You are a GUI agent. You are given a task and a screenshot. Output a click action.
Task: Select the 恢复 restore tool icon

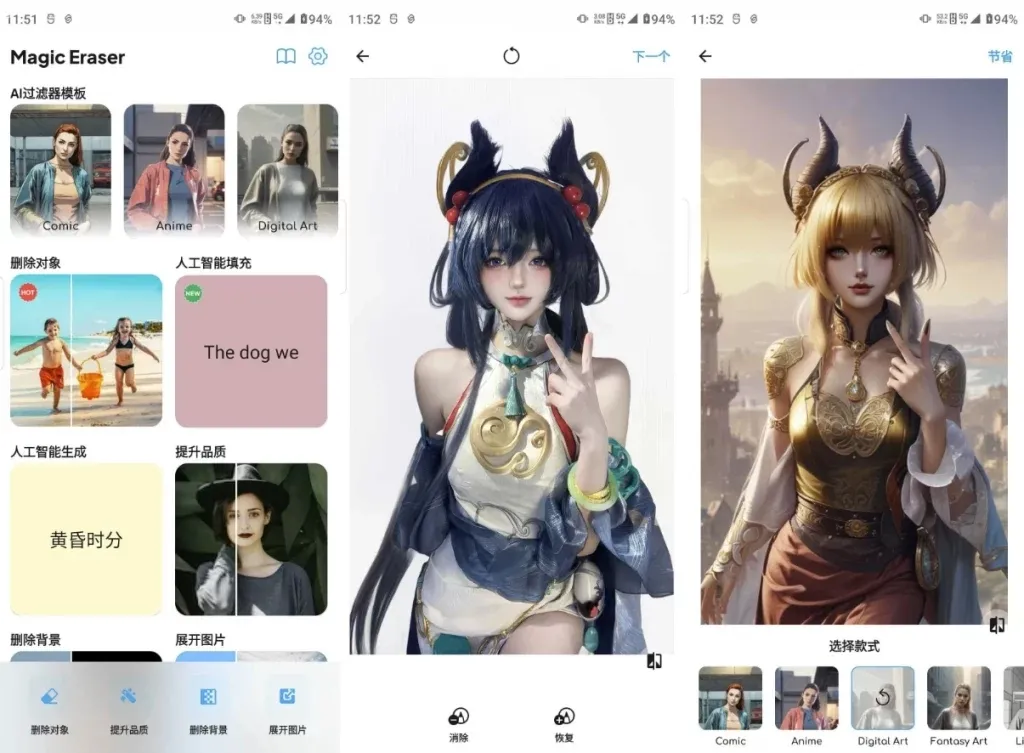tap(564, 716)
